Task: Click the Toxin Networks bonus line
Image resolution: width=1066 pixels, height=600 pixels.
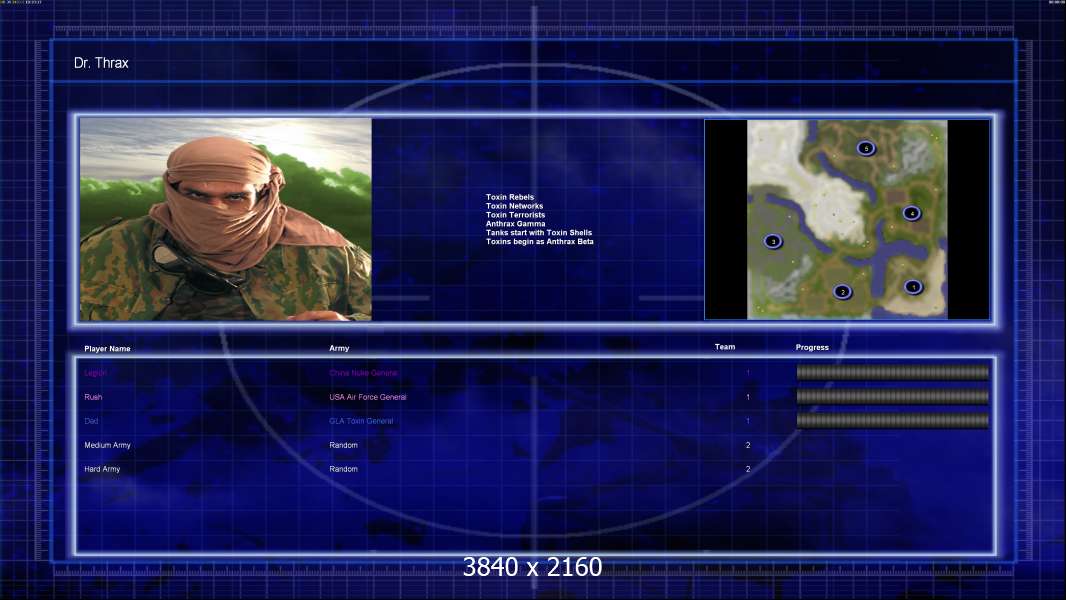Action: tap(515, 206)
